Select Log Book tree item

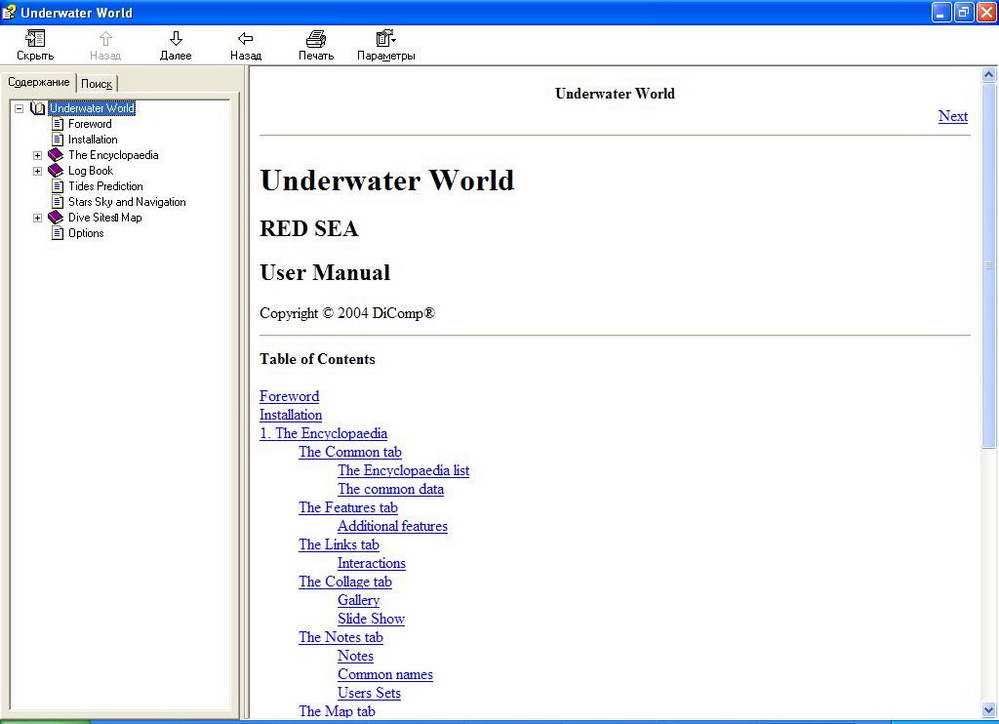click(90, 170)
